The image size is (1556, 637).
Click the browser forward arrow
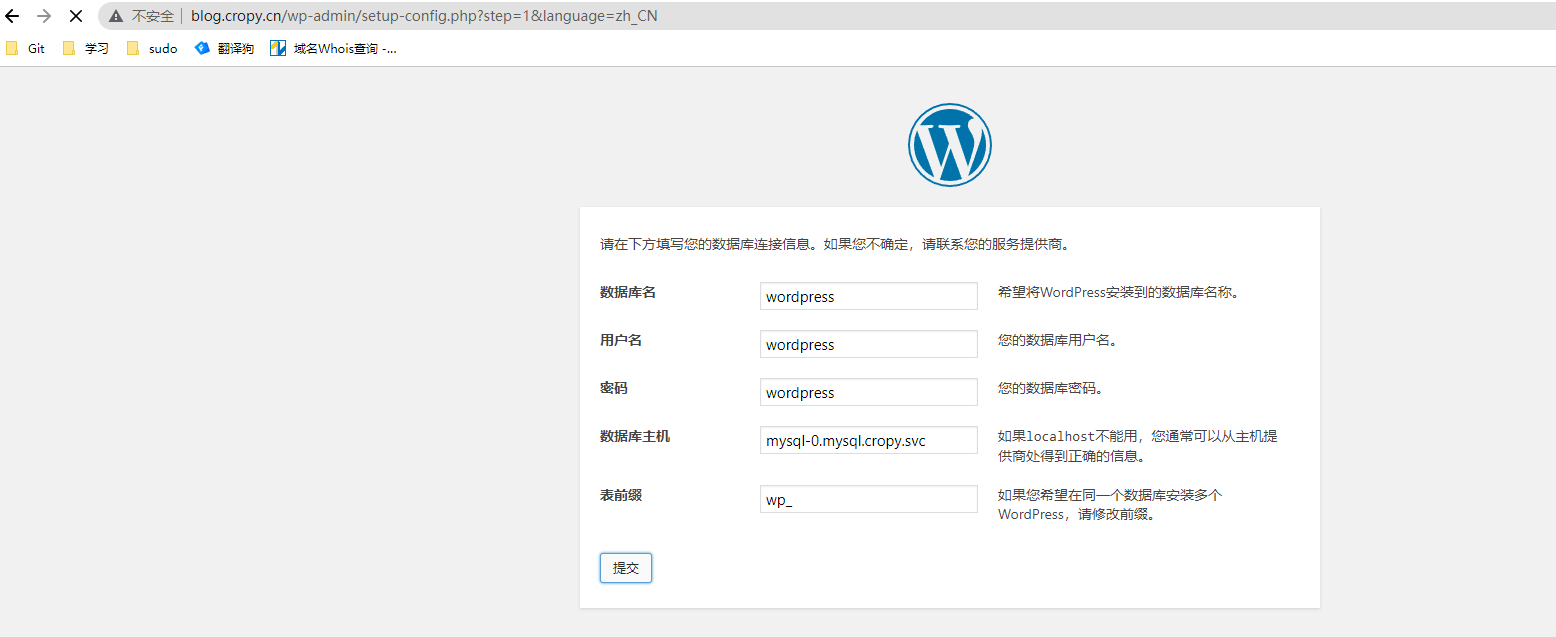pyautogui.click(x=43, y=16)
